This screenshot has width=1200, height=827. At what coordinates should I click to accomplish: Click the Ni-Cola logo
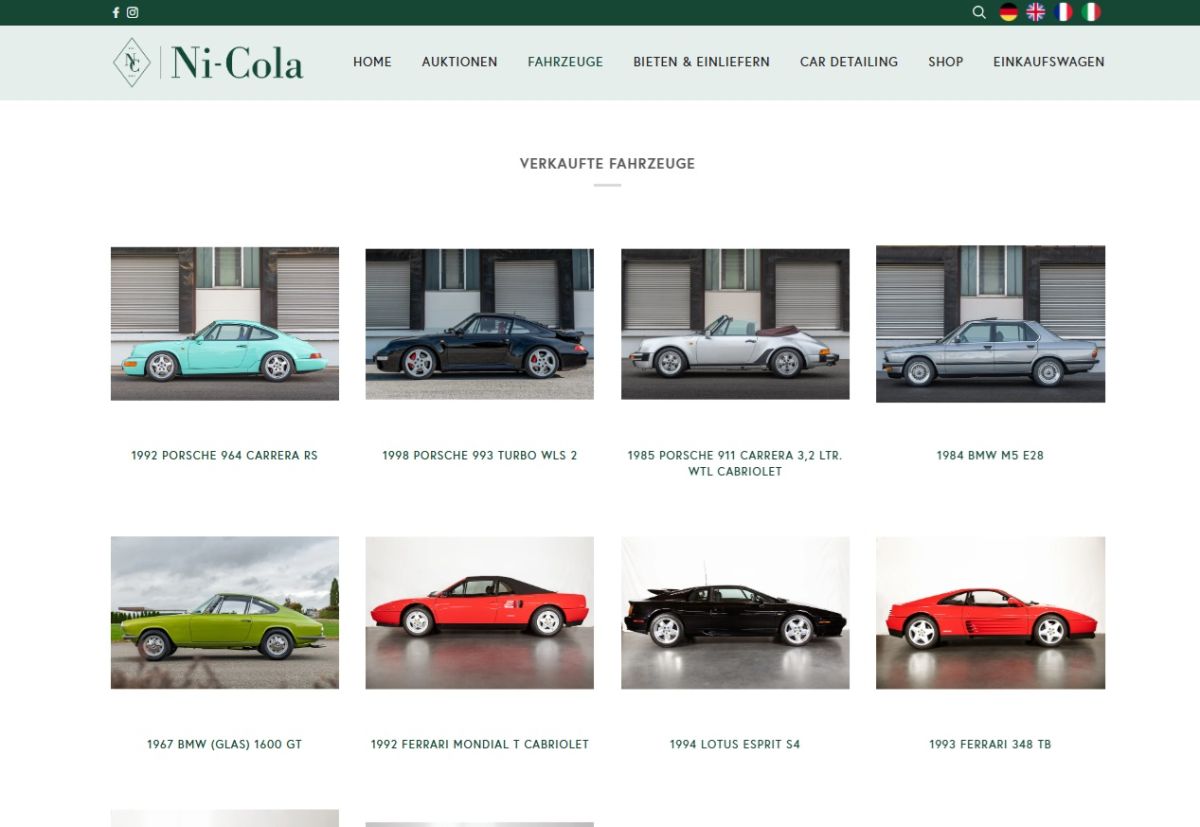[x=208, y=62]
